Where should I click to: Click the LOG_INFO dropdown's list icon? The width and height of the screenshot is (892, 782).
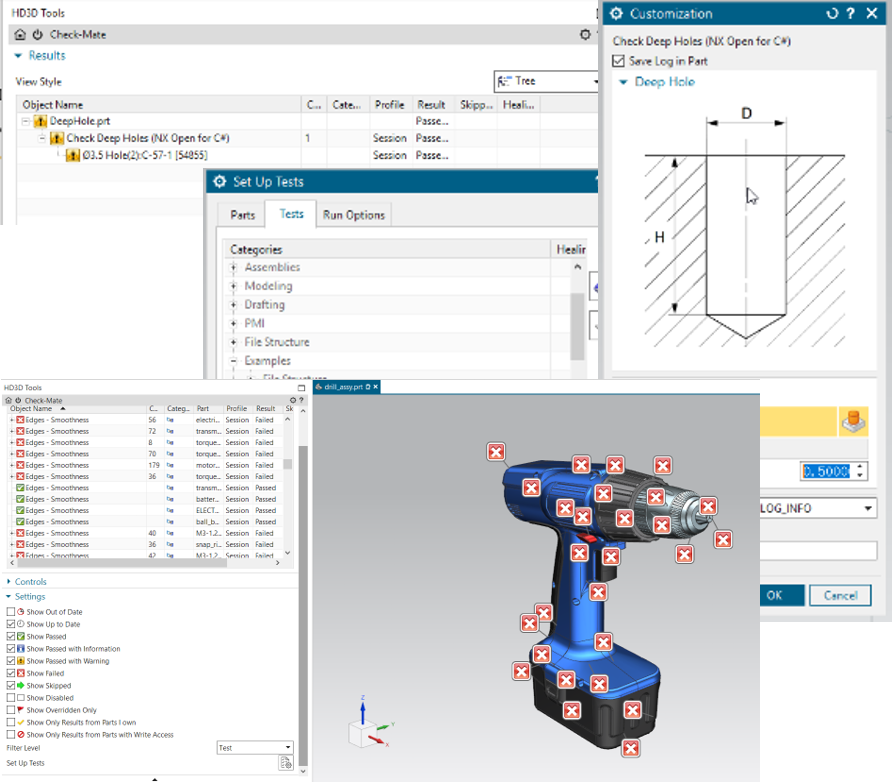(x=867, y=508)
